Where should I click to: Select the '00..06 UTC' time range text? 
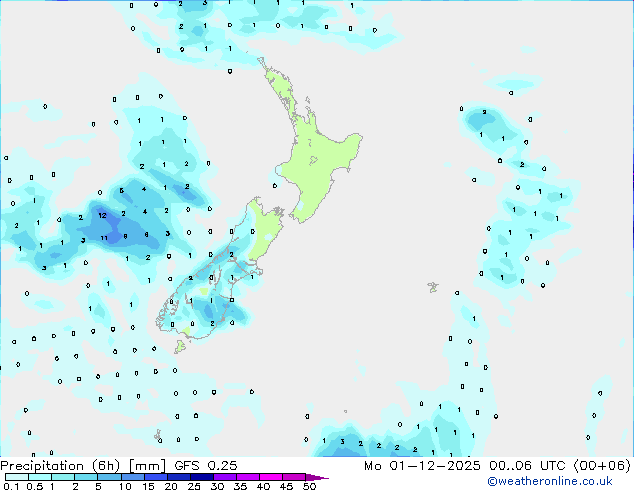[527, 466]
